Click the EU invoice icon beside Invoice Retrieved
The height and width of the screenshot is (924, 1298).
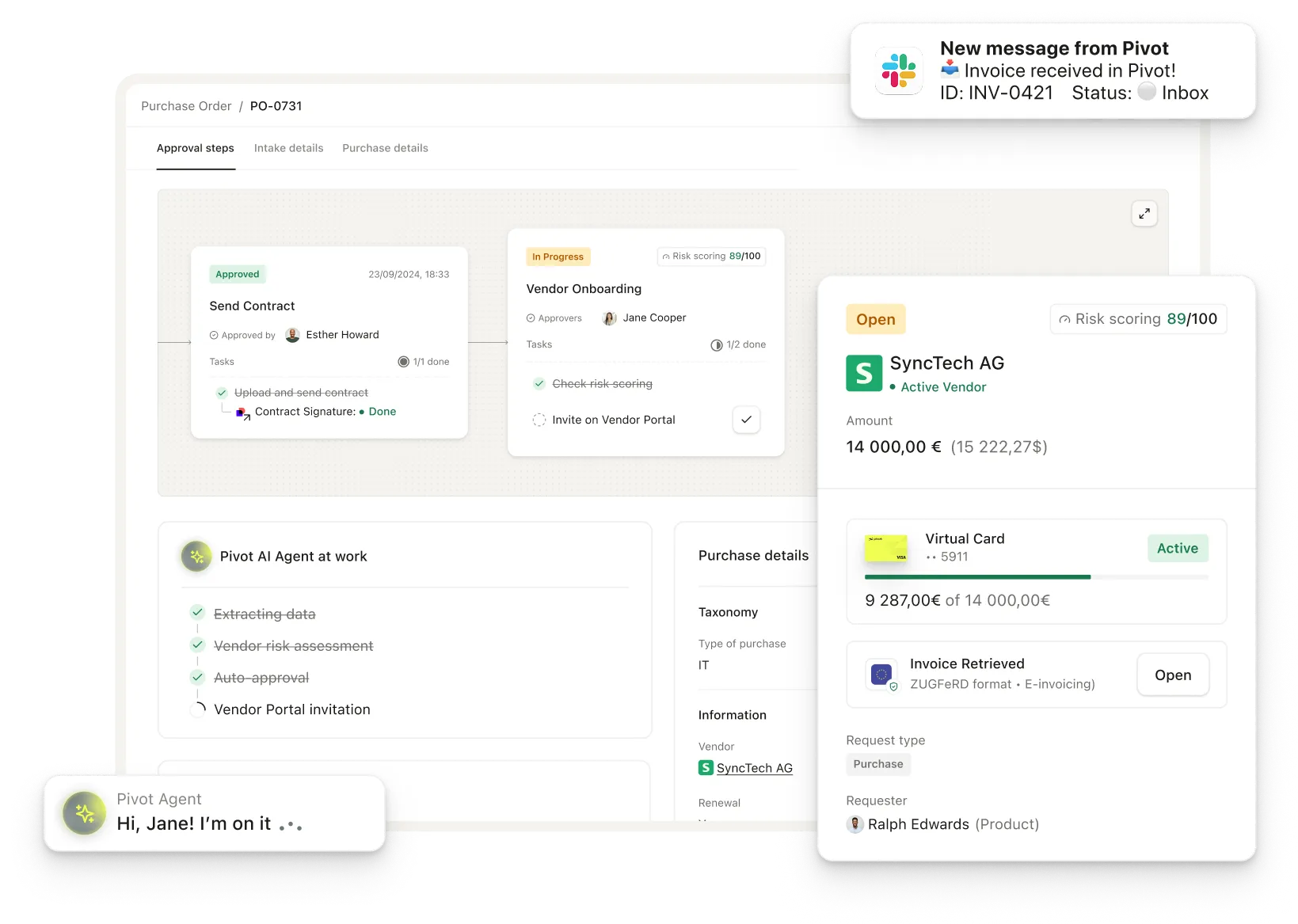[881, 675]
